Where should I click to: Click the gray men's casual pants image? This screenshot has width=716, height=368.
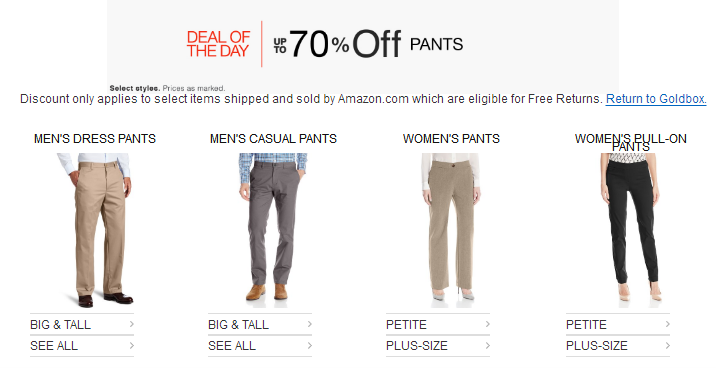pyautogui.click(x=273, y=230)
